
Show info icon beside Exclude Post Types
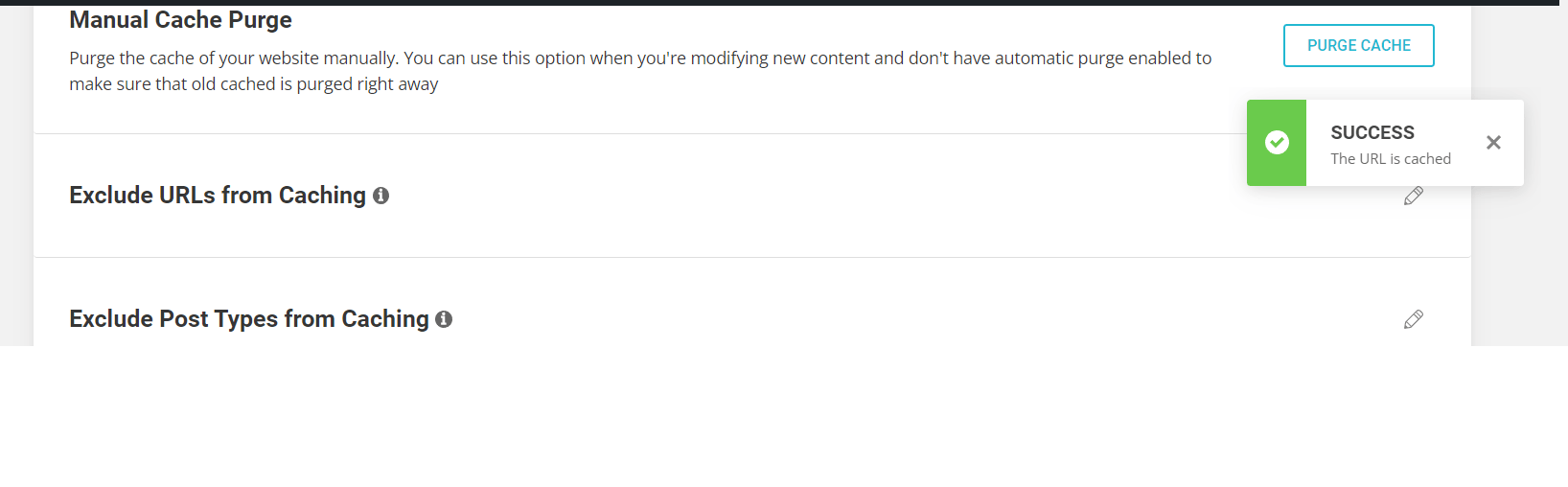tap(444, 319)
